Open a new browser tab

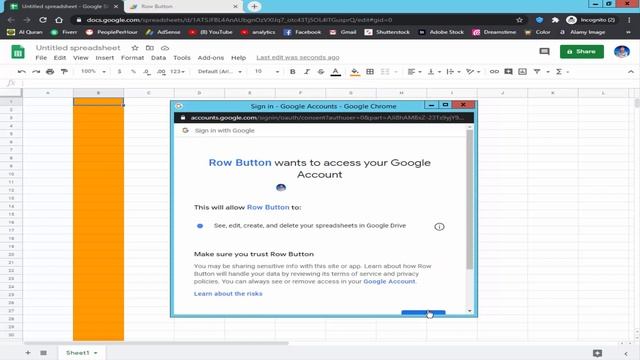click(x=254, y=7)
